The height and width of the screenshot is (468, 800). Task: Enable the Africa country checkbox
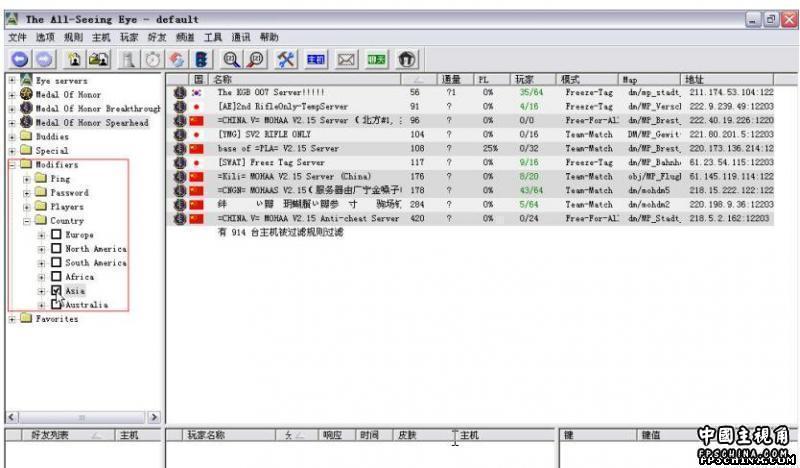[57, 277]
